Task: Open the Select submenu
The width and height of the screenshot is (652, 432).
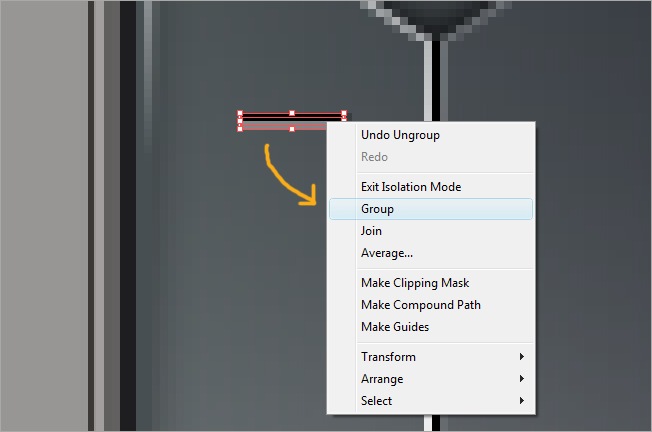Action: (x=431, y=401)
